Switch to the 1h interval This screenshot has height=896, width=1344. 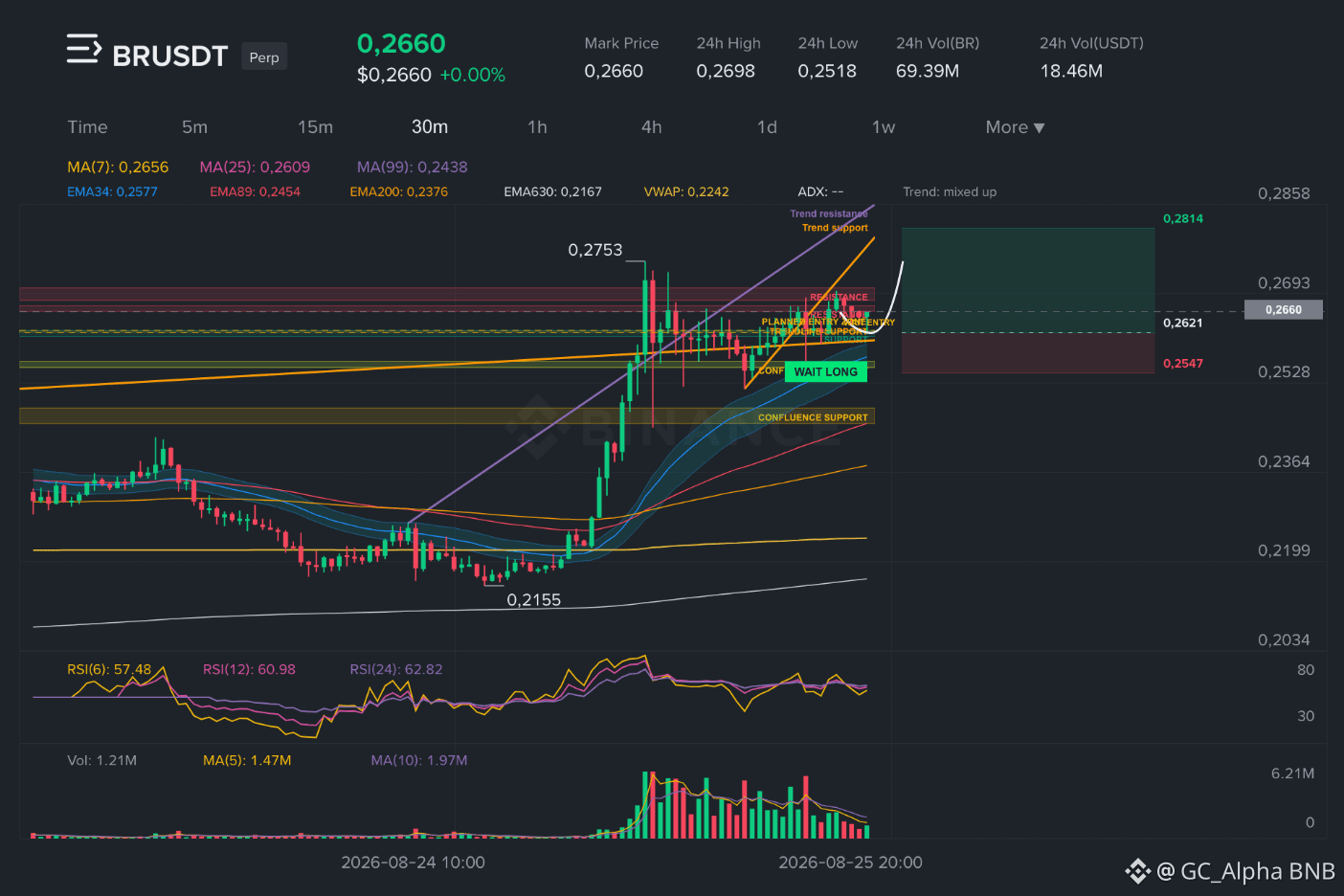click(537, 127)
